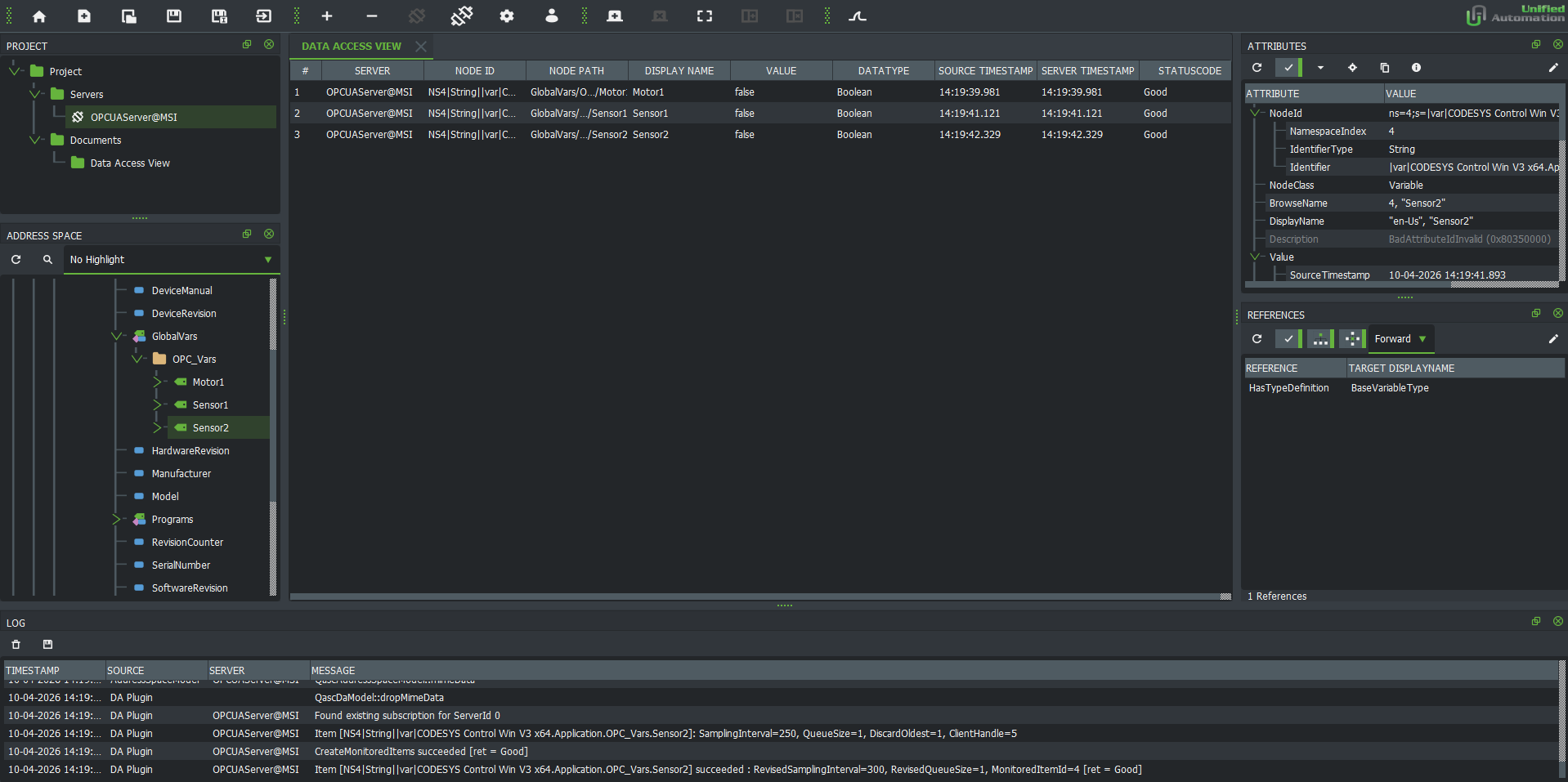Clear the Log with the trash icon

point(16,645)
